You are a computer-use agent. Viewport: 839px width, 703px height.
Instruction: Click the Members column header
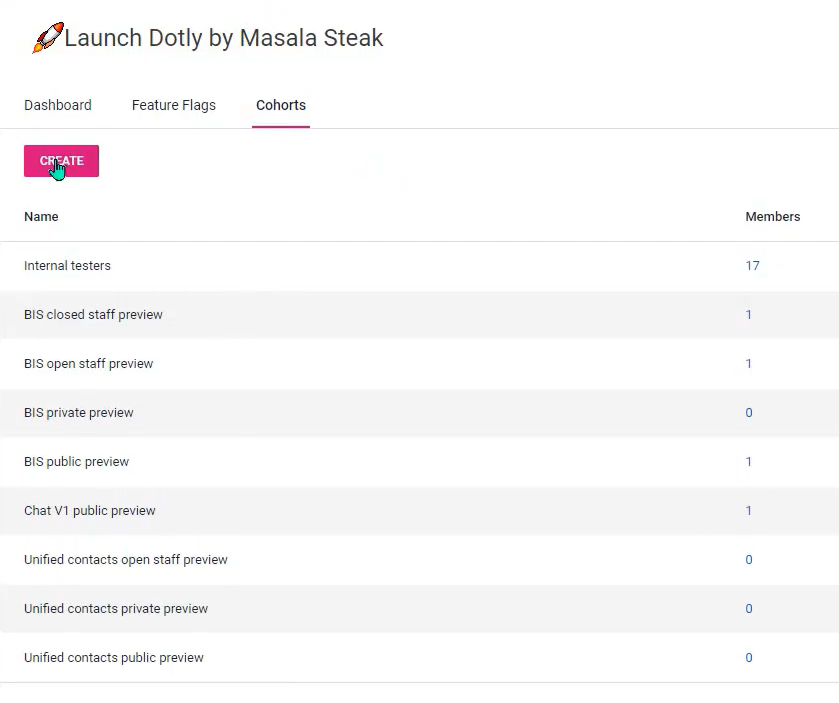[x=772, y=217]
